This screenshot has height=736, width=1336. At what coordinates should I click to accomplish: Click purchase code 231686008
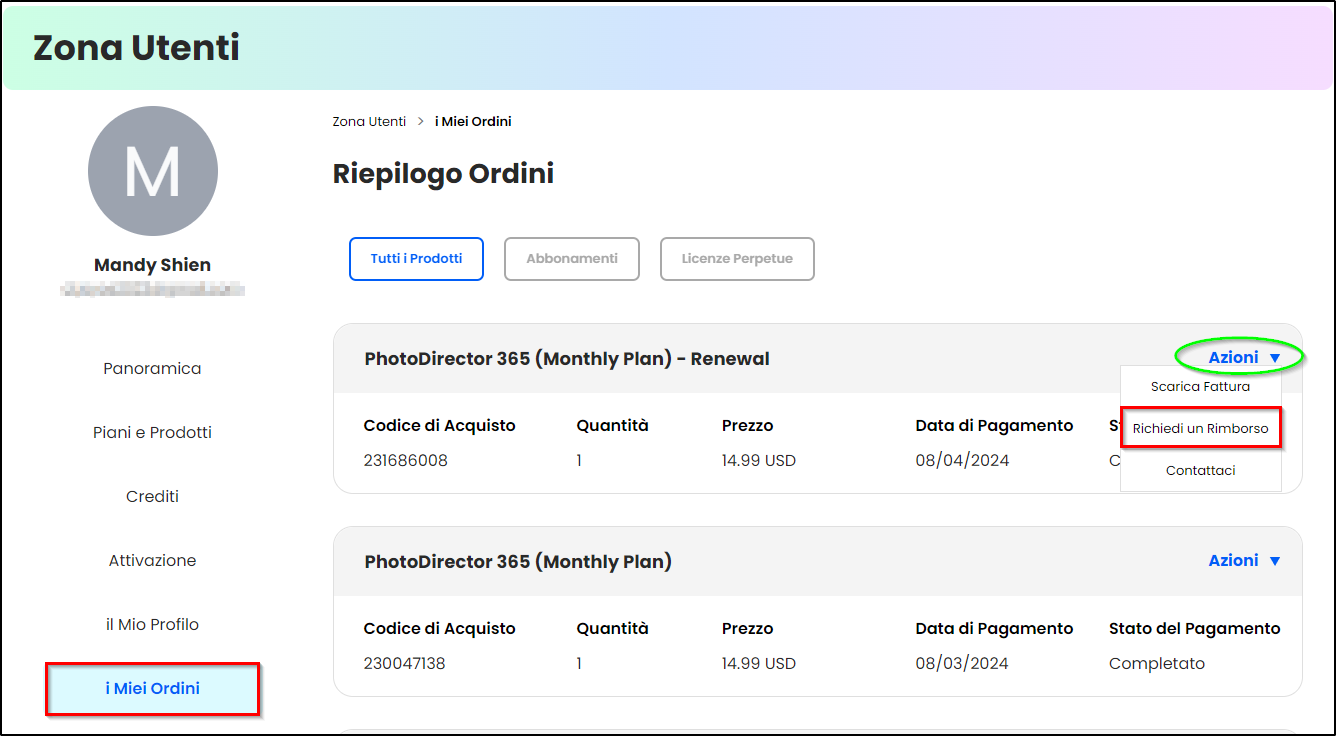(x=406, y=460)
